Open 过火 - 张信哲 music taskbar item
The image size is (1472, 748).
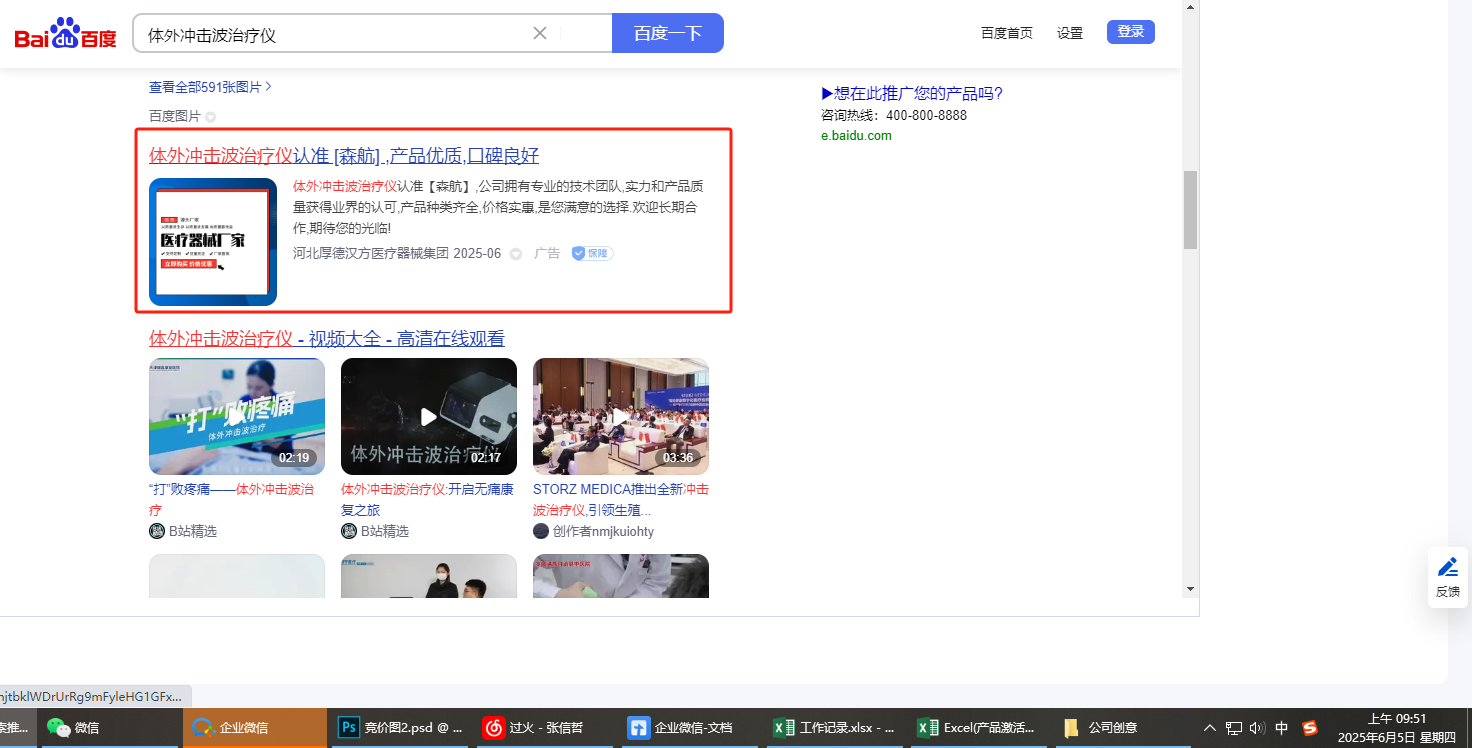pos(543,727)
